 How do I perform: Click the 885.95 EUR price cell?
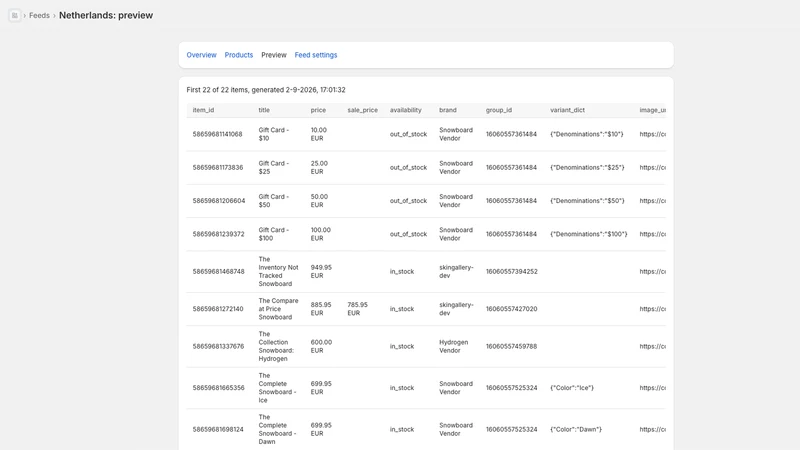pos(321,309)
